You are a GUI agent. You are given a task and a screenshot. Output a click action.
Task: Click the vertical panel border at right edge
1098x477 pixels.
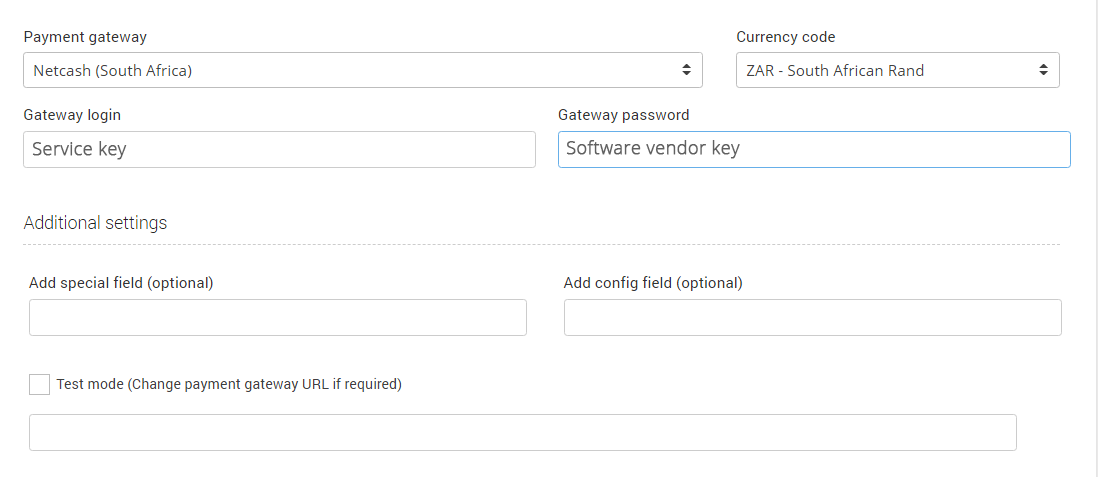(x=1095, y=240)
